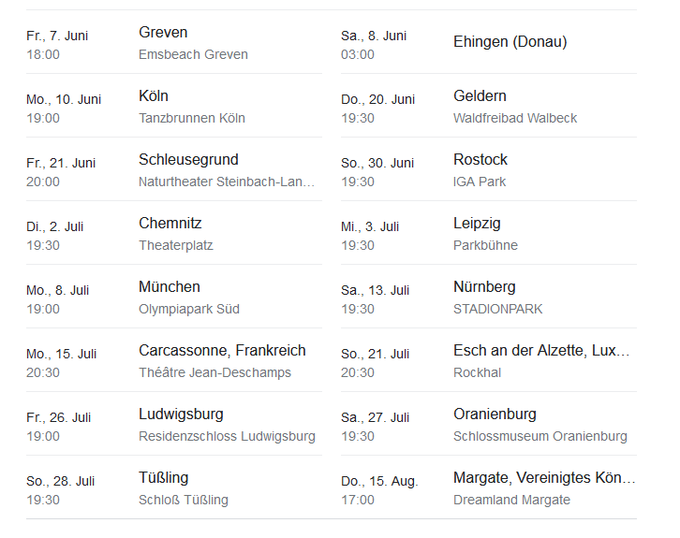Select the Ehingen (Donau) concert entry
Screen dimensions: 680x538
tap(510, 42)
